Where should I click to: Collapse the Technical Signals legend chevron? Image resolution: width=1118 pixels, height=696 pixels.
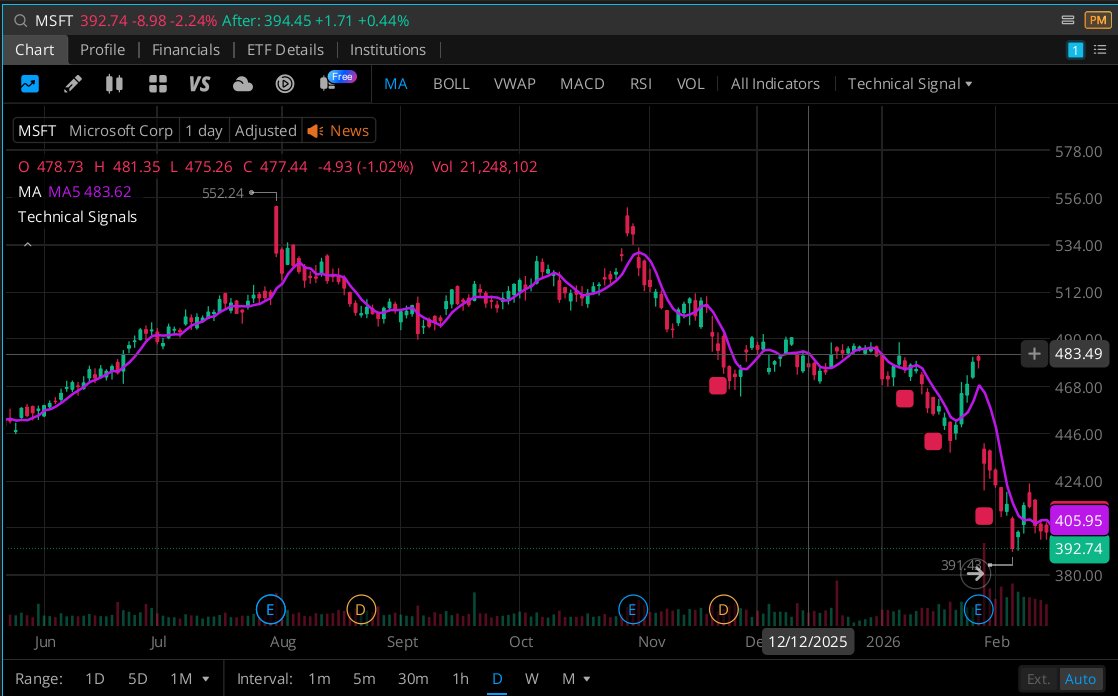coord(27,245)
